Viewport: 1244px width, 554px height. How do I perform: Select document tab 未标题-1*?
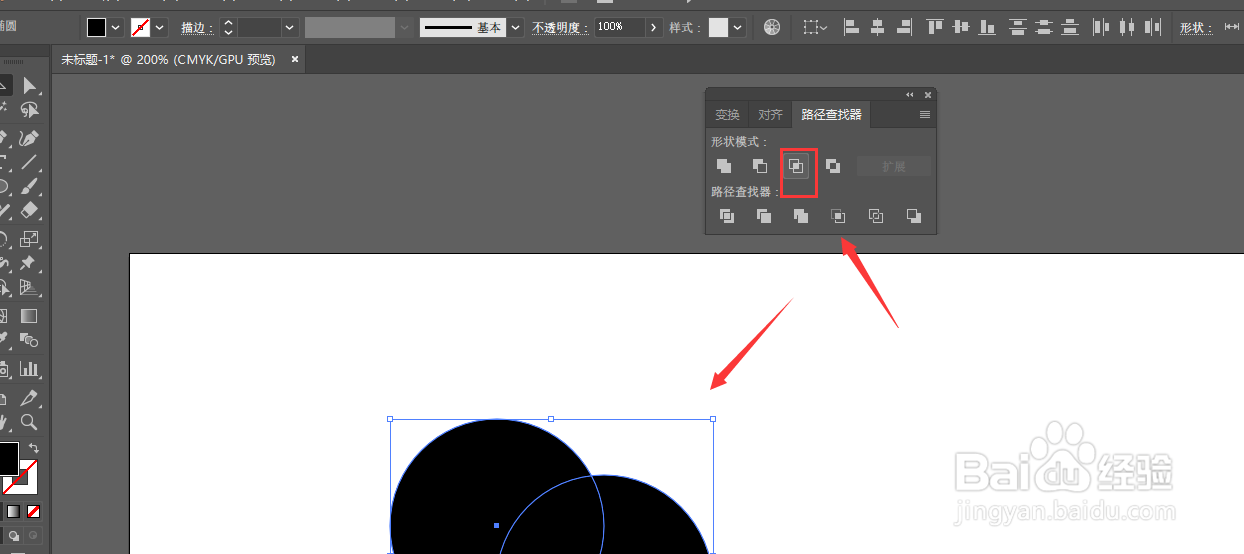[168, 60]
